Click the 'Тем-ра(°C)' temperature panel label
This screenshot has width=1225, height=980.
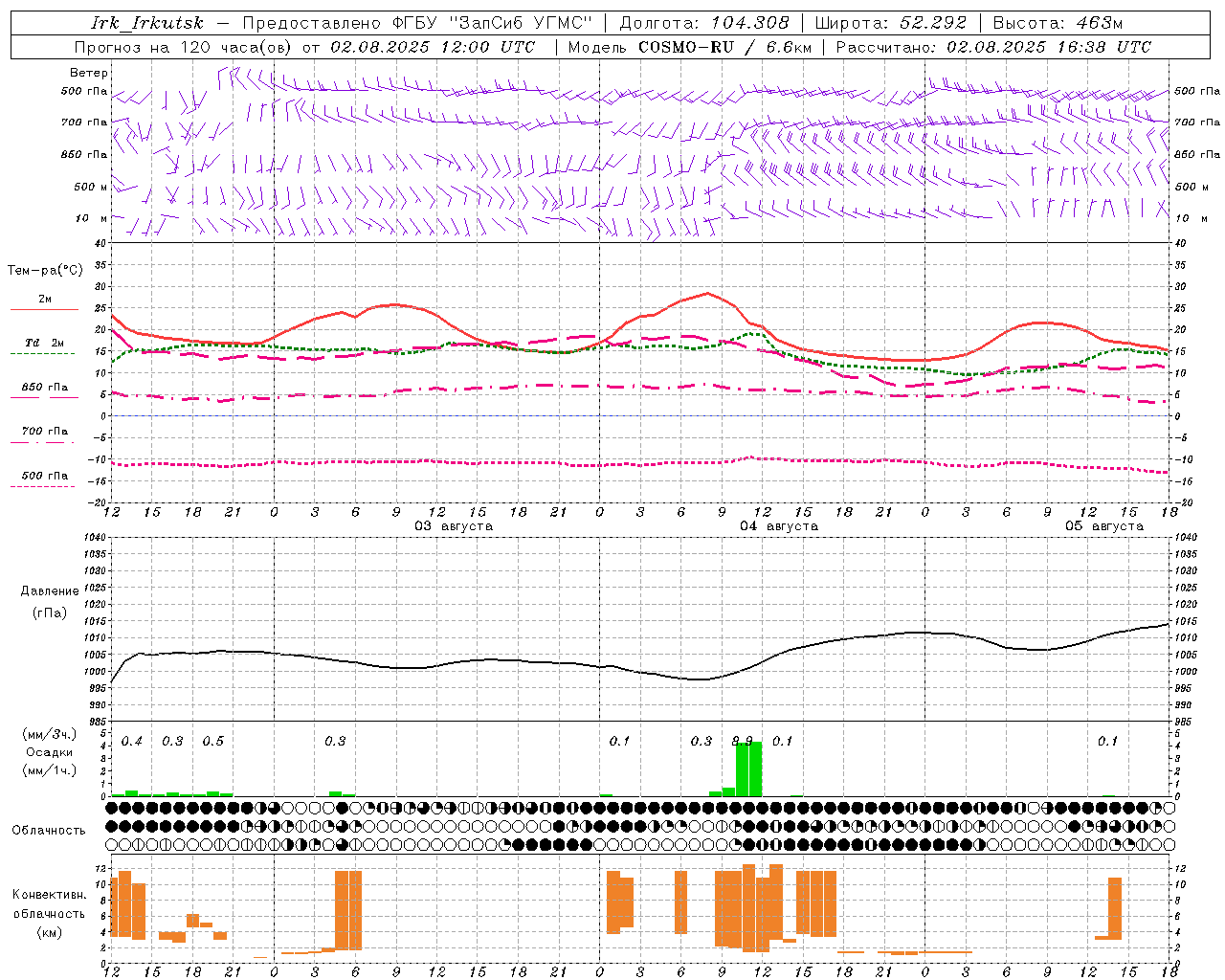pos(45,271)
